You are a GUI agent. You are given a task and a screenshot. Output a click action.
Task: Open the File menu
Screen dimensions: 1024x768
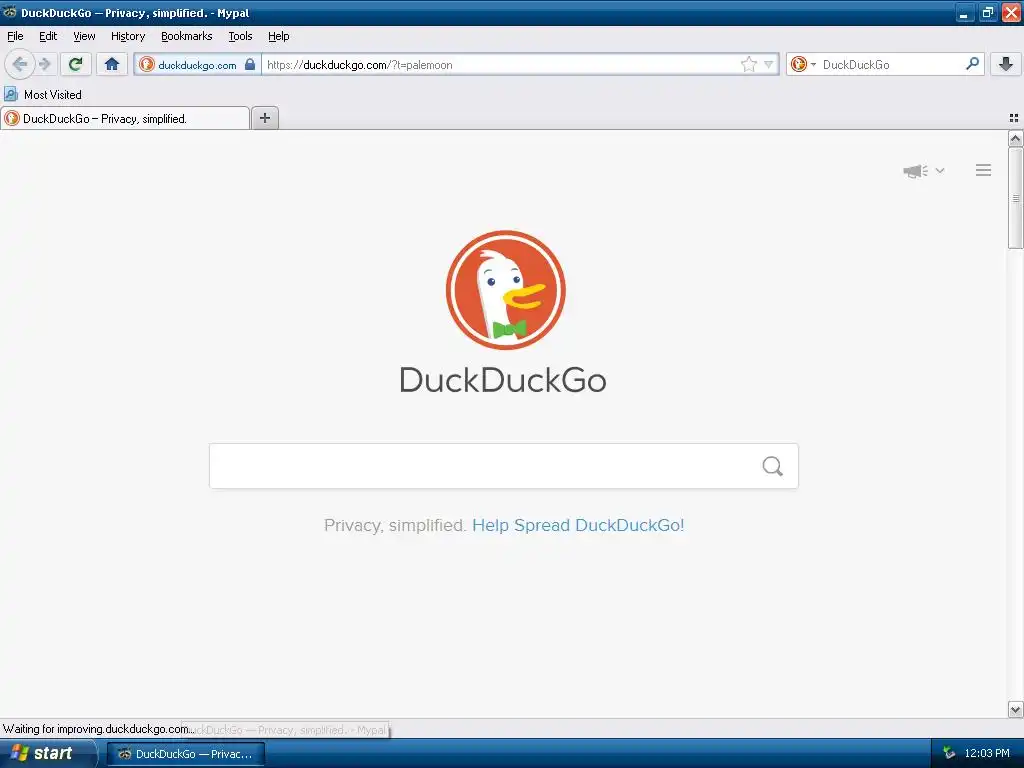pos(15,36)
